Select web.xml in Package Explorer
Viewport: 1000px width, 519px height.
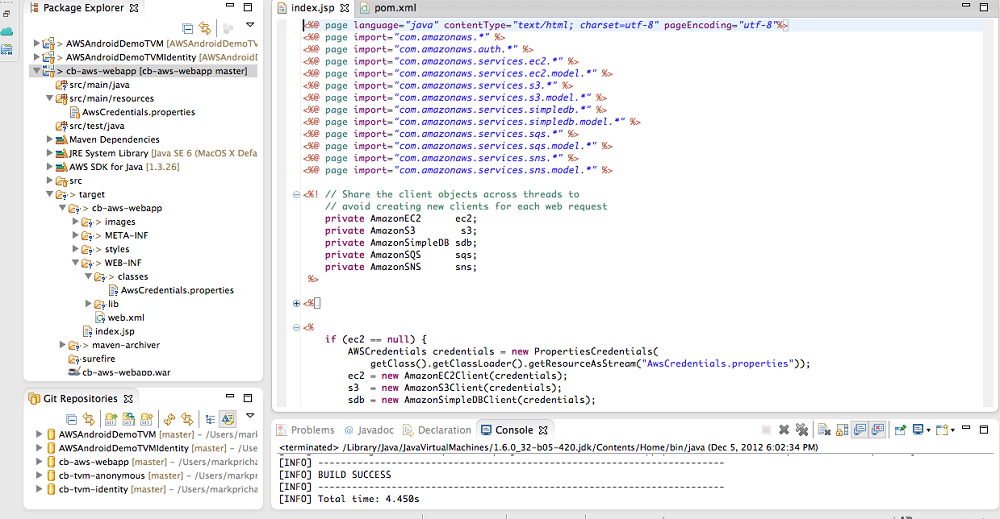125,317
